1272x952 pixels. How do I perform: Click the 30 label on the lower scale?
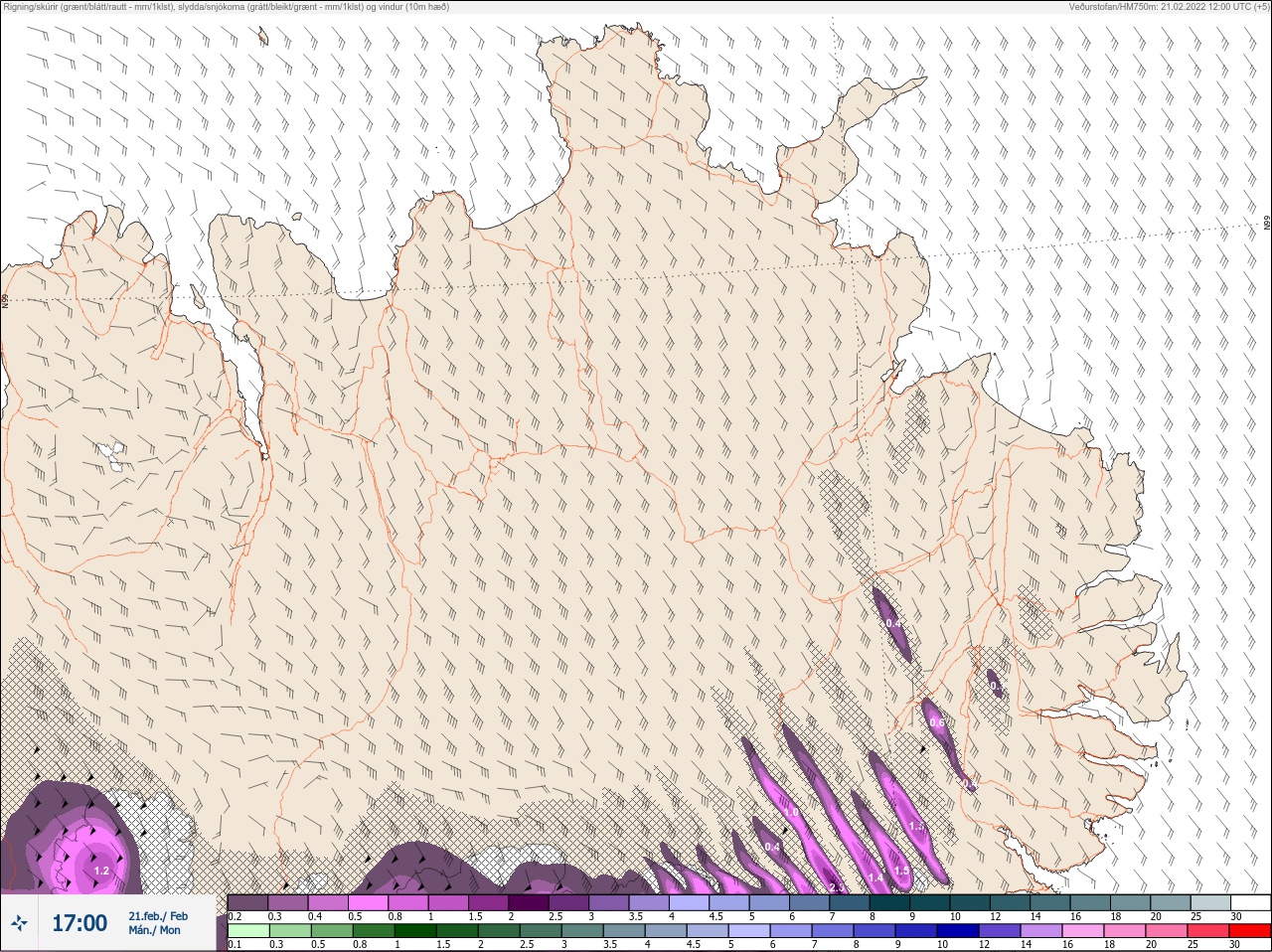[1234, 944]
